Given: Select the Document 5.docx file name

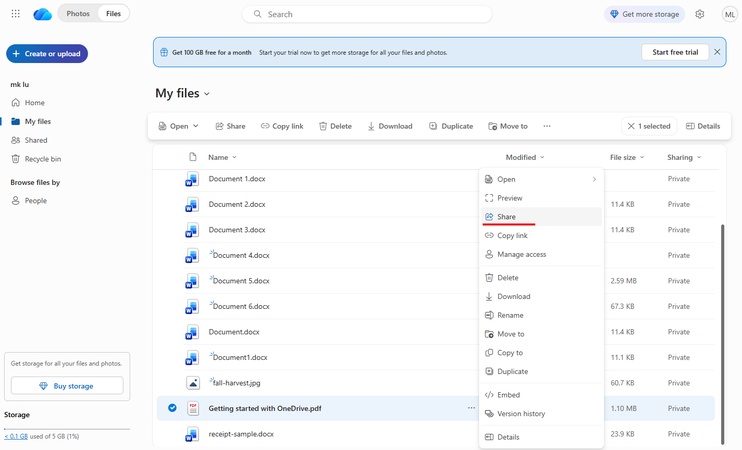Looking at the screenshot, I should tap(241, 281).
